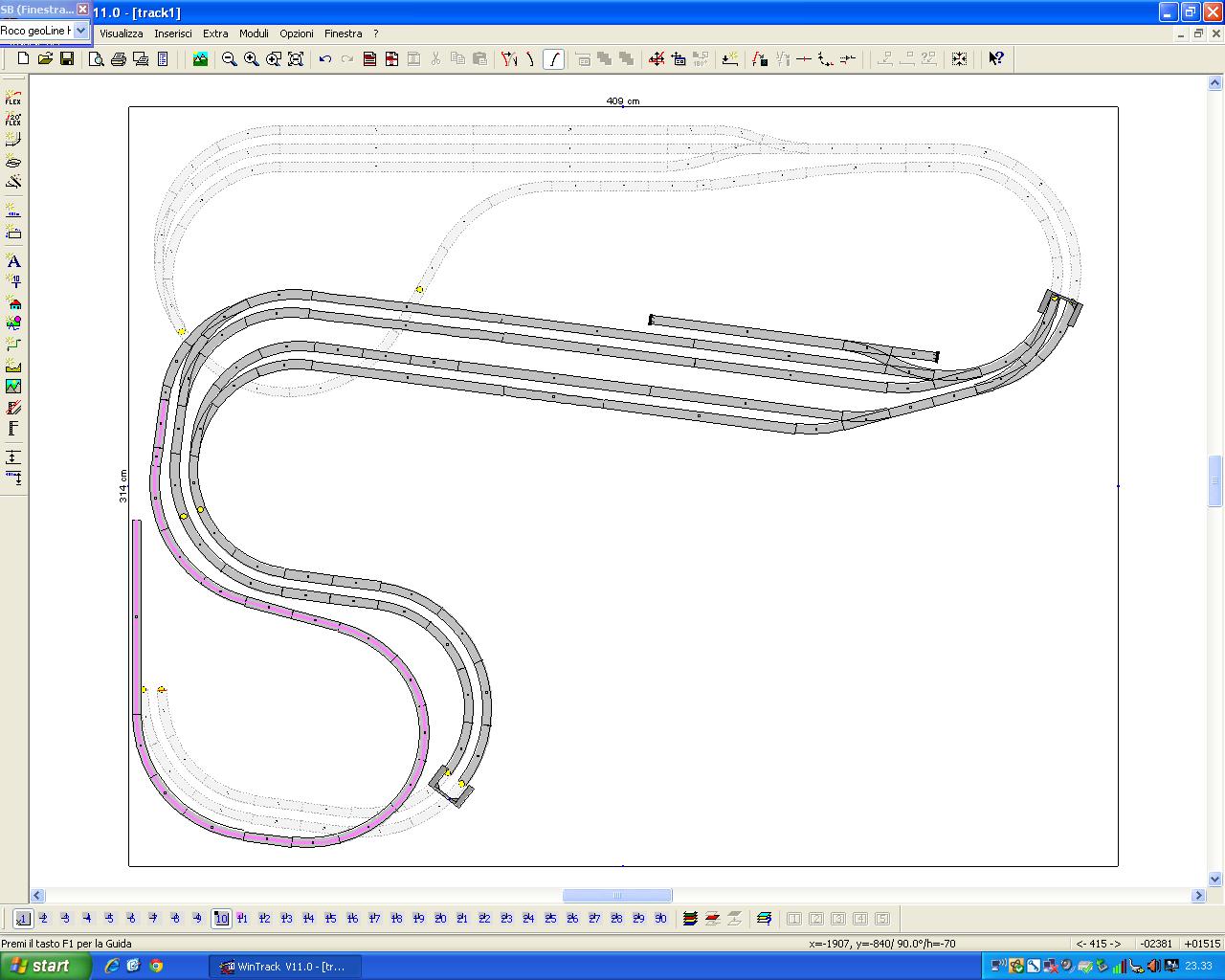This screenshot has height=980, width=1225.
Task: Click the red layers stack icon
Action: (x=712, y=919)
